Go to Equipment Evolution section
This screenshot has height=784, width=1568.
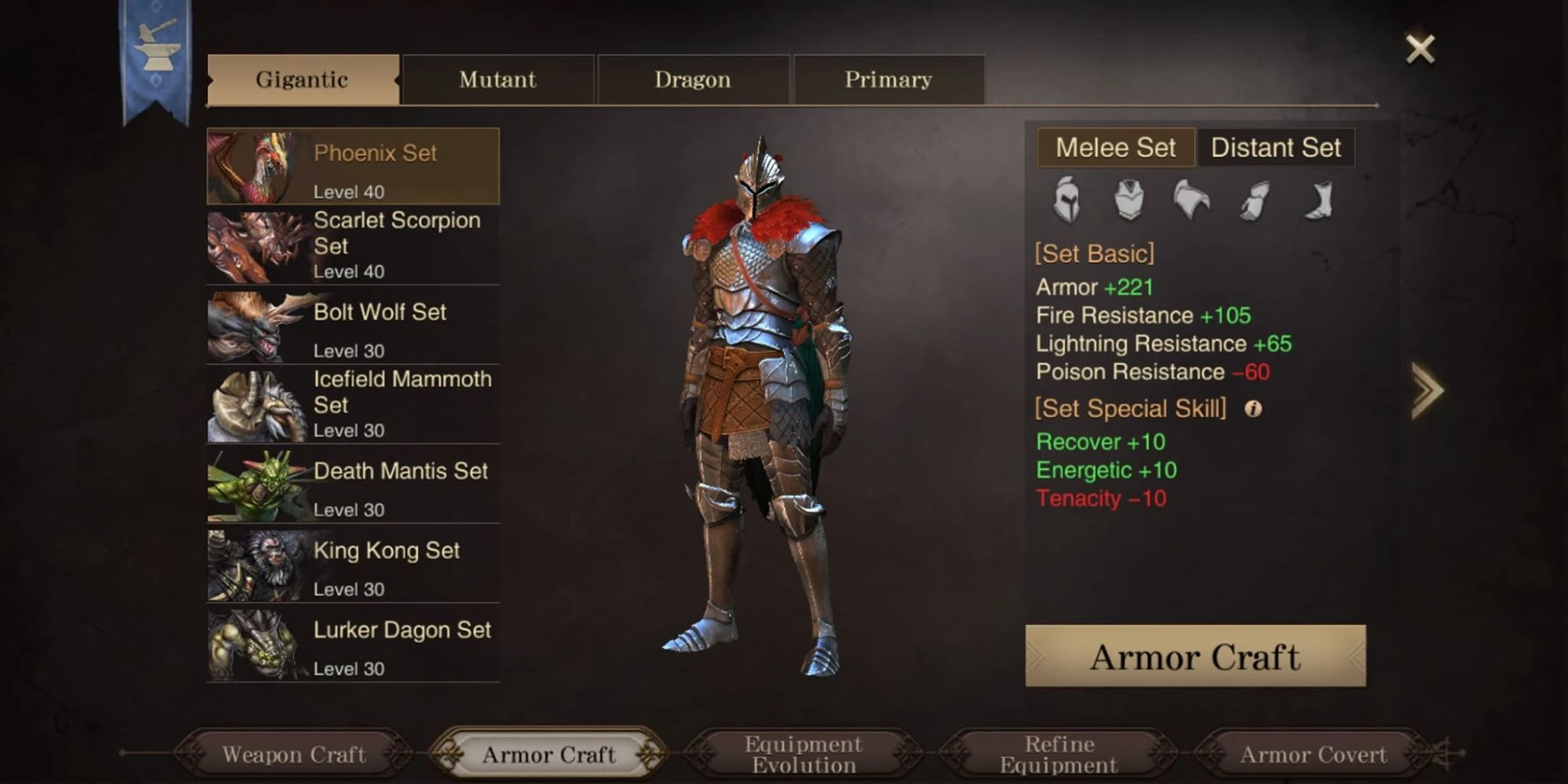pyautogui.click(x=804, y=754)
